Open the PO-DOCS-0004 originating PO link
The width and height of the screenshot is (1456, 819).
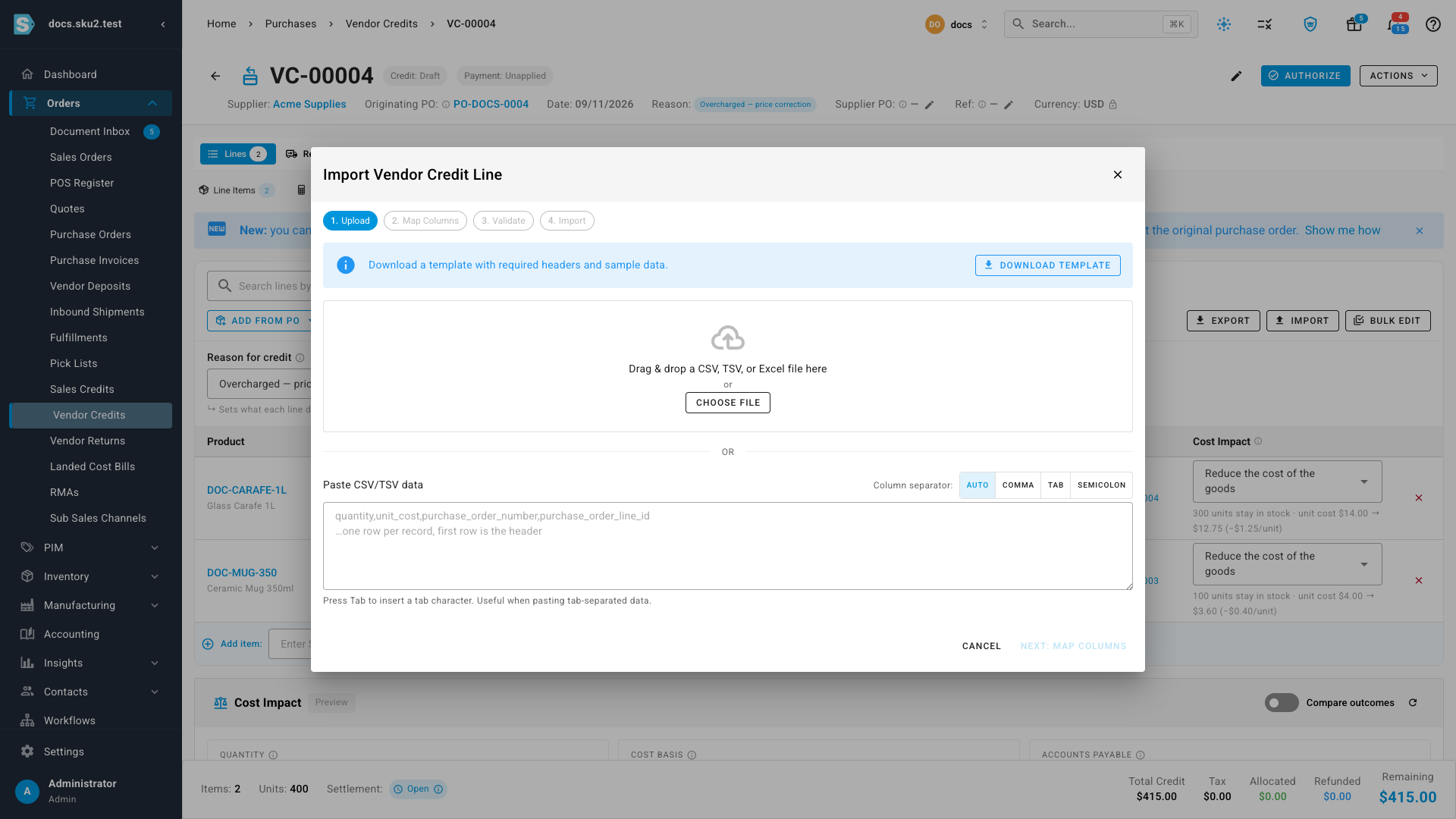tap(491, 105)
